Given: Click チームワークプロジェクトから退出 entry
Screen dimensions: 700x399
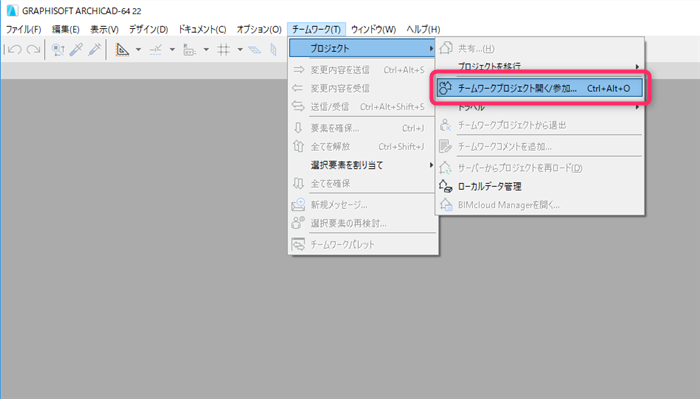Looking at the screenshot, I should click(540, 125).
